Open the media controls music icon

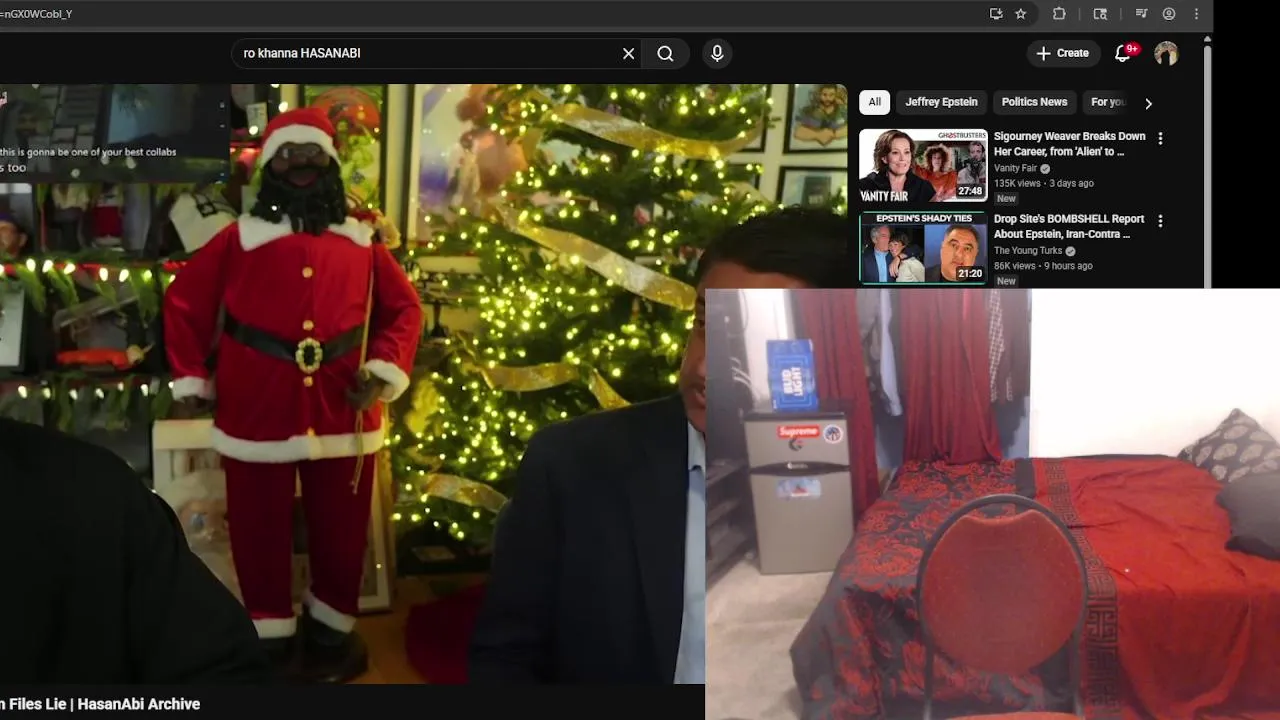click(1141, 14)
